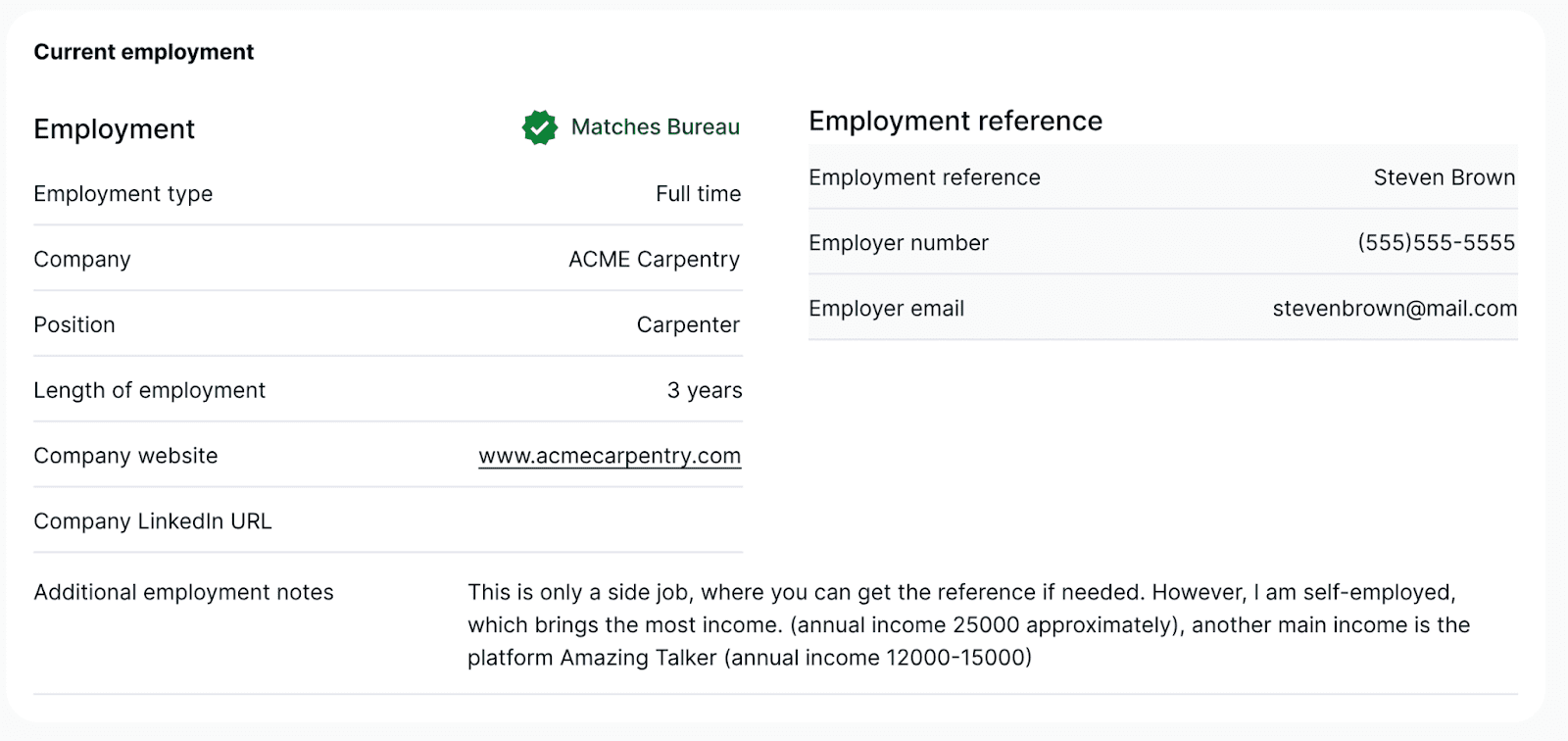Select the Steven Brown reference name
1568x741 pixels.
1444,177
